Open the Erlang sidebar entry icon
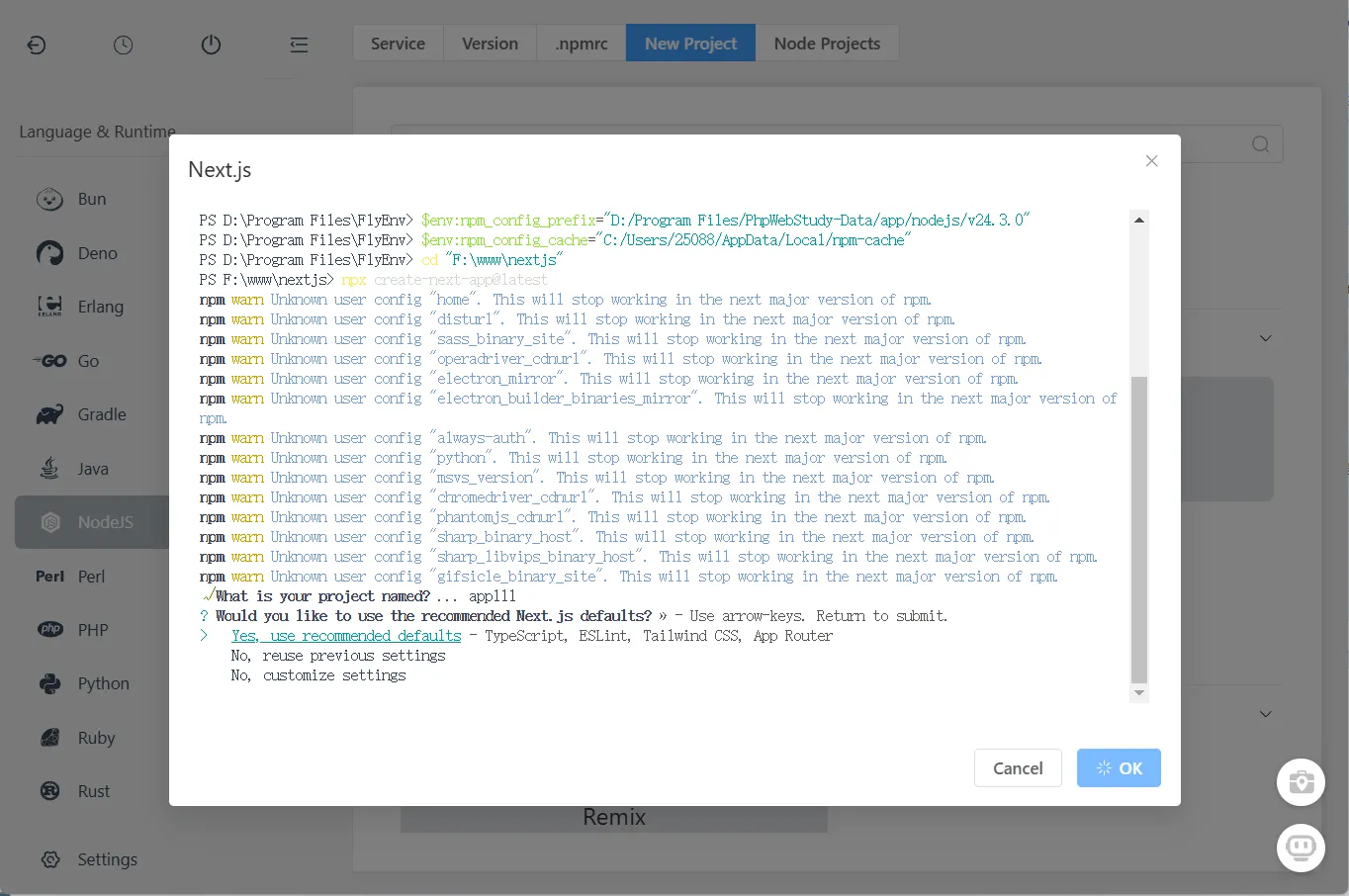This screenshot has width=1349, height=896. pos(49,307)
